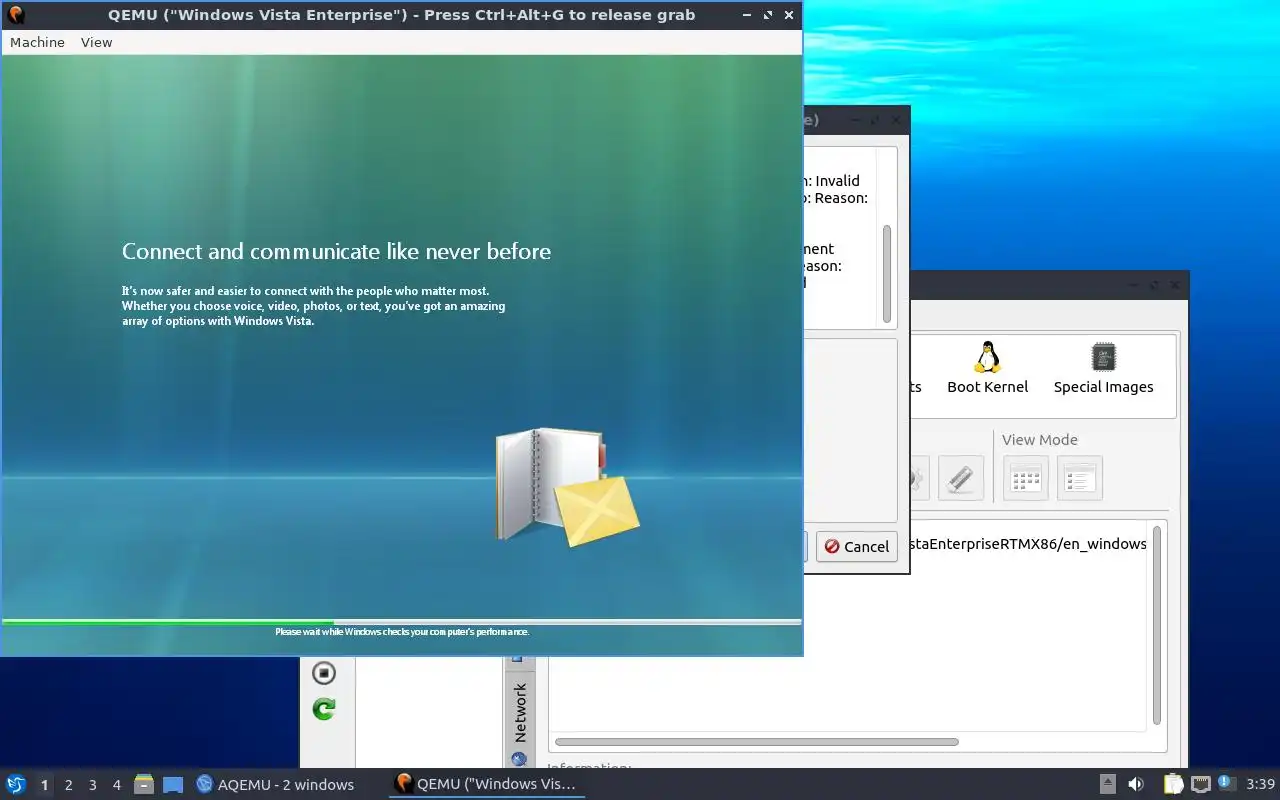This screenshot has height=800, width=1280.
Task: Open the View menu in QEMU window
Action: tap(96, 42)
